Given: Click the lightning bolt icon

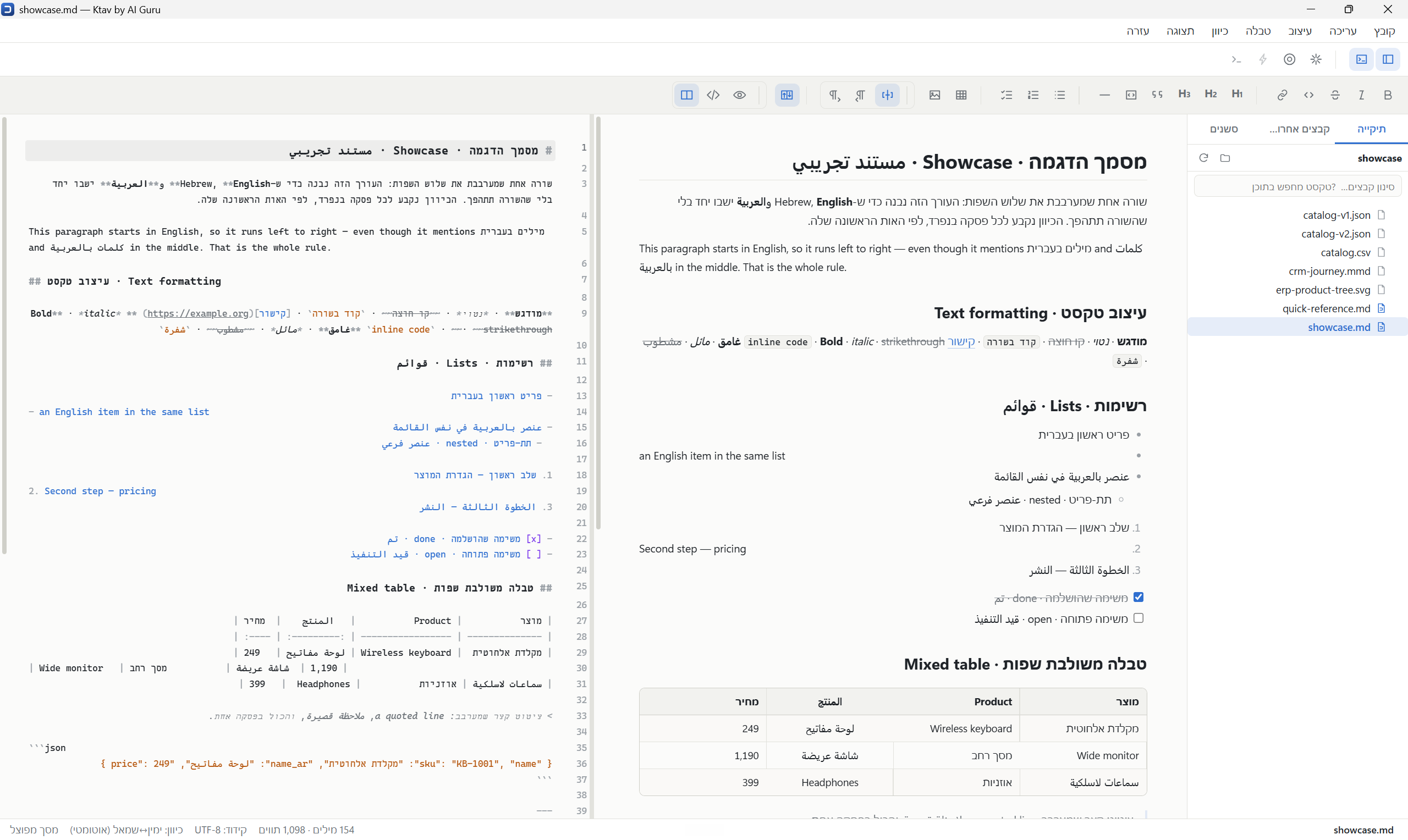Looking at the screenshot, I should 1262,59.
